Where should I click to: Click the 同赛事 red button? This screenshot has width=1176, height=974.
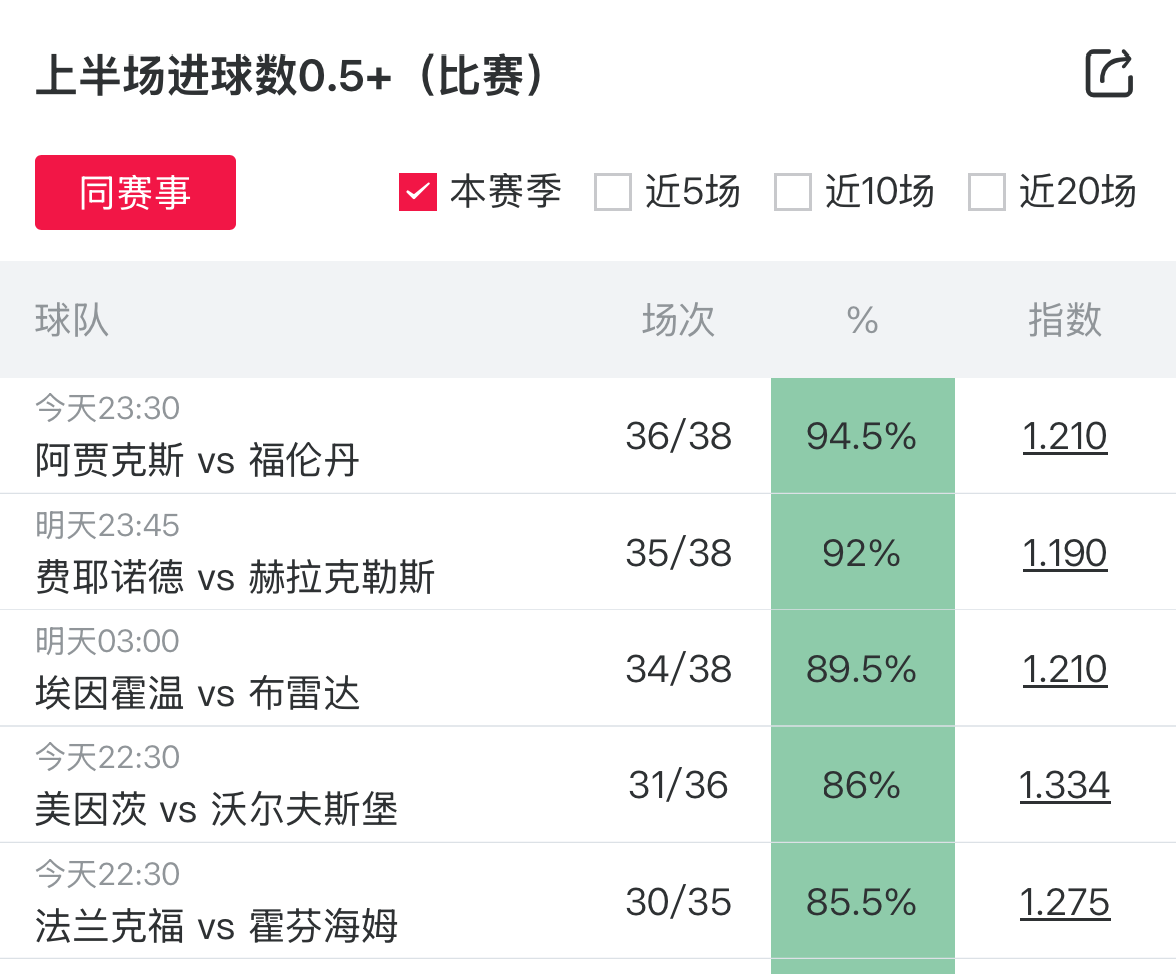coord(135,192)
